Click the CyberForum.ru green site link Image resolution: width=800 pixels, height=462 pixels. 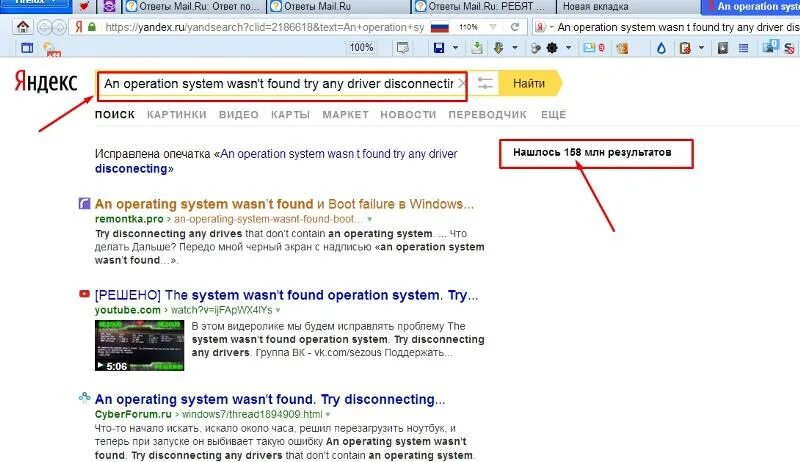[133, 414]
